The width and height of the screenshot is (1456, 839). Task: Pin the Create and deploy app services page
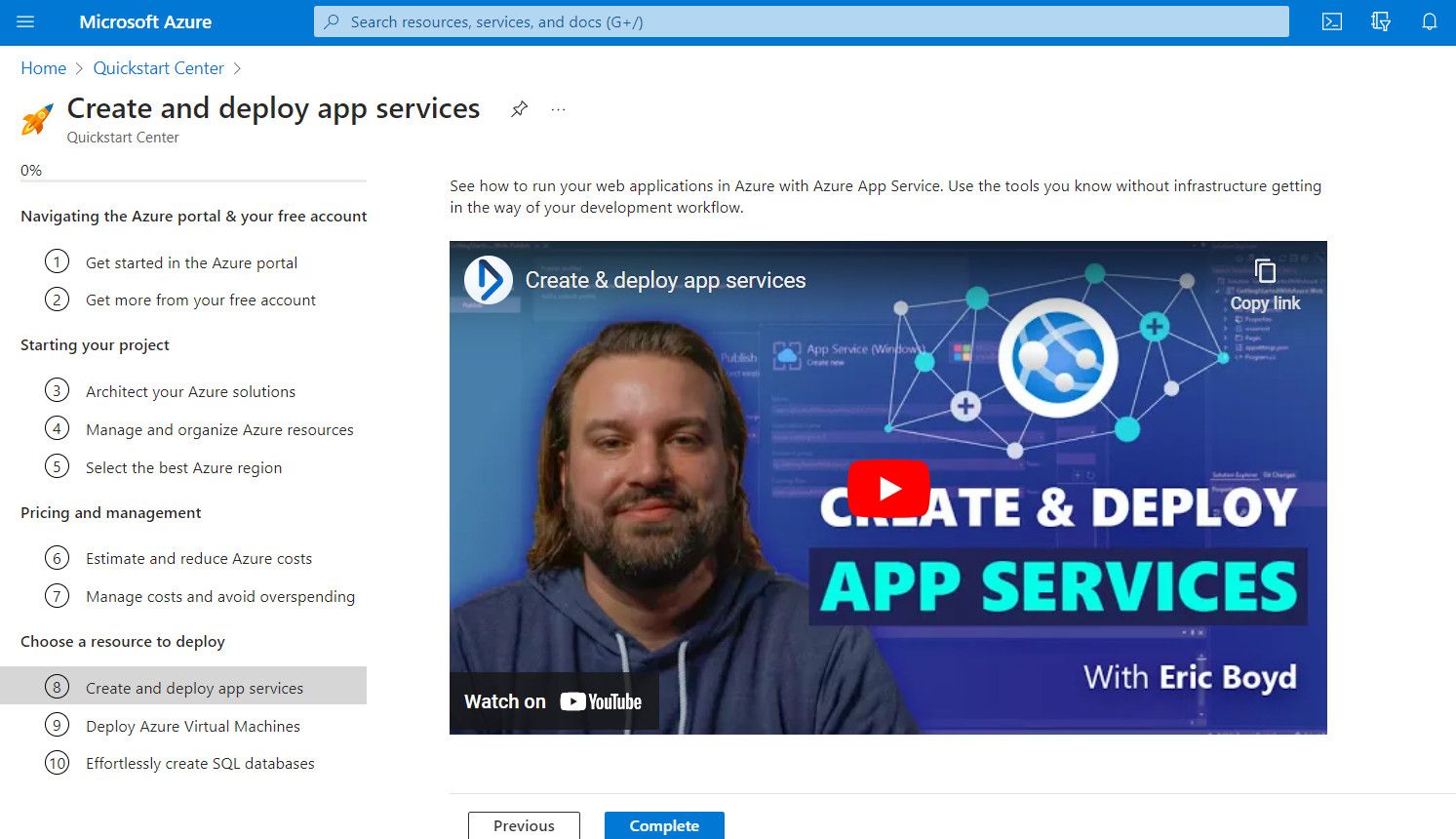(519, 108)
